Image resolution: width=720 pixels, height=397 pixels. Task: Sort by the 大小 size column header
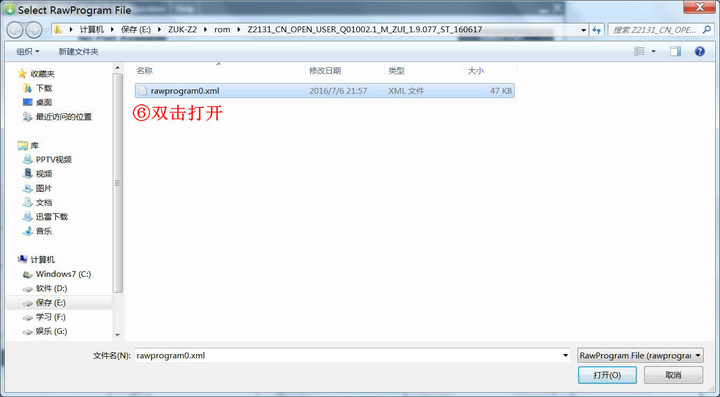coord(476,71)
